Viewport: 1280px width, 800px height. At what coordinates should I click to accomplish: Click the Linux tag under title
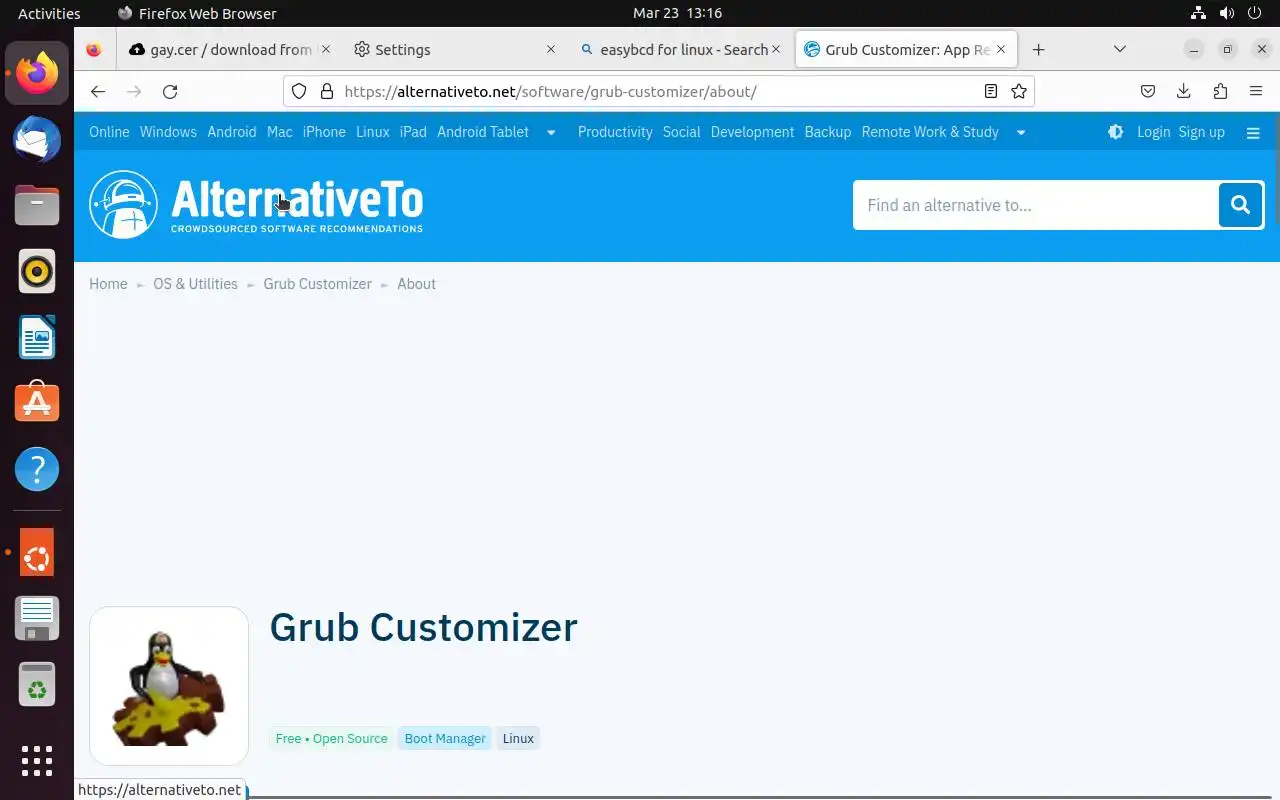pyautogui.click(x=518, y=738)
